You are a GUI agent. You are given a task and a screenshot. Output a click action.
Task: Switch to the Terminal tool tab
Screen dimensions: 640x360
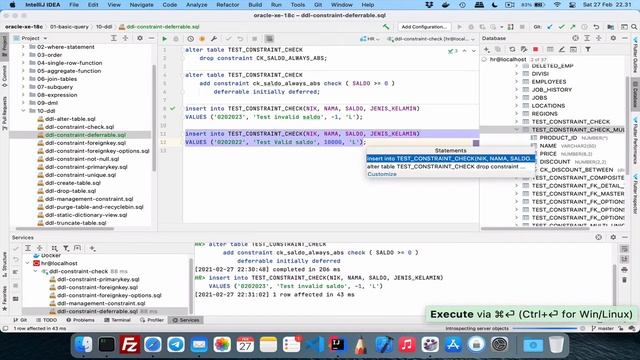tap(117, 320)
